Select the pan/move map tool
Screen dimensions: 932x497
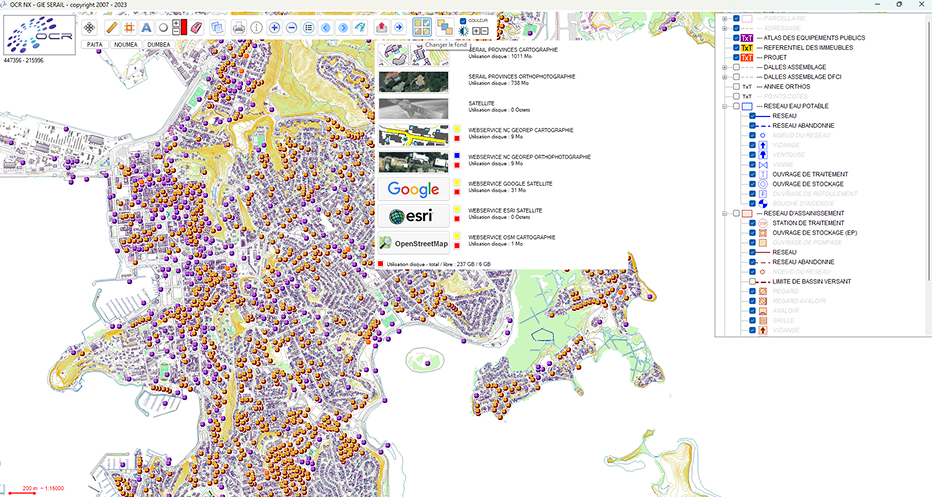tap(89, 27)
